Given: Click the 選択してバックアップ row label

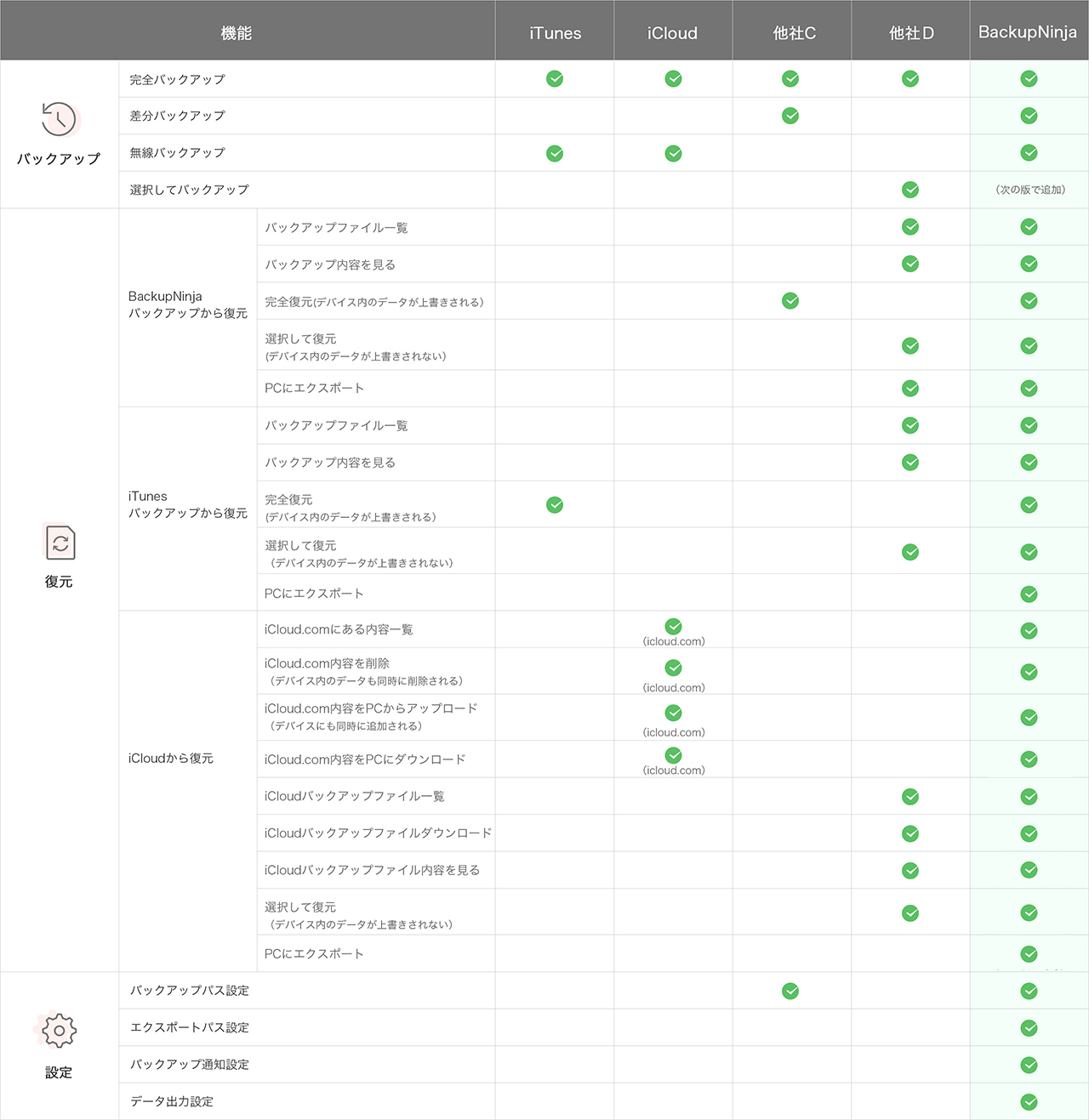Looking at the screenshot, I should pyautogui.click(x=189, y=190).
